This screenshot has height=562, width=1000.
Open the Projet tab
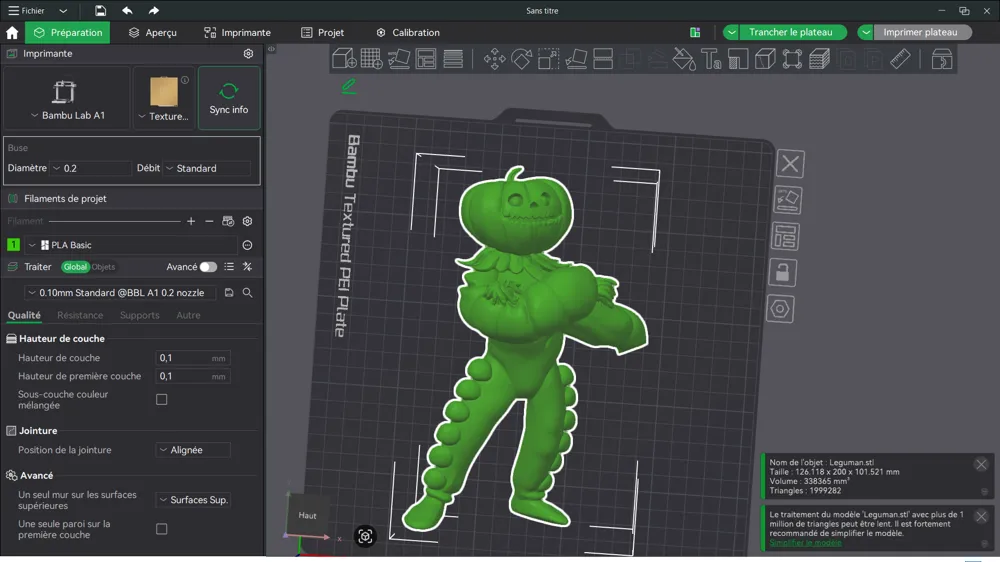[322, 33]
